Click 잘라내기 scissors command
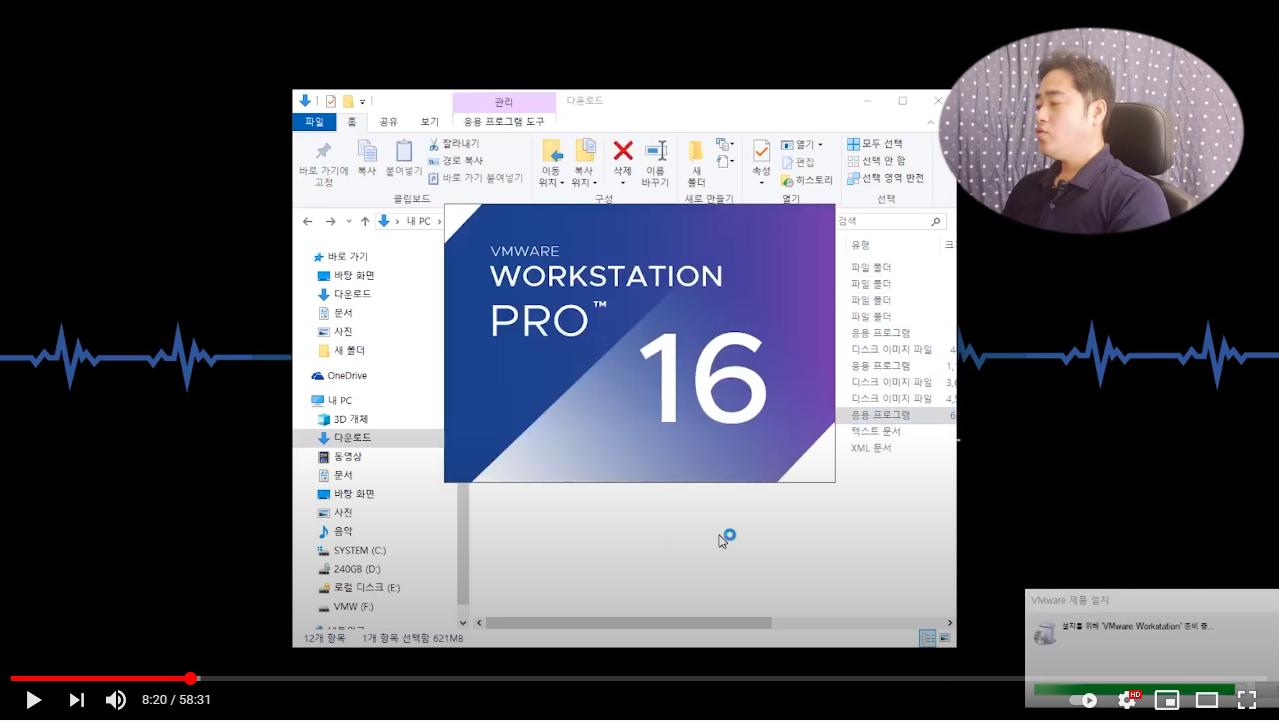The height and width of the screenshot is (721, 1279). (453, 144)
